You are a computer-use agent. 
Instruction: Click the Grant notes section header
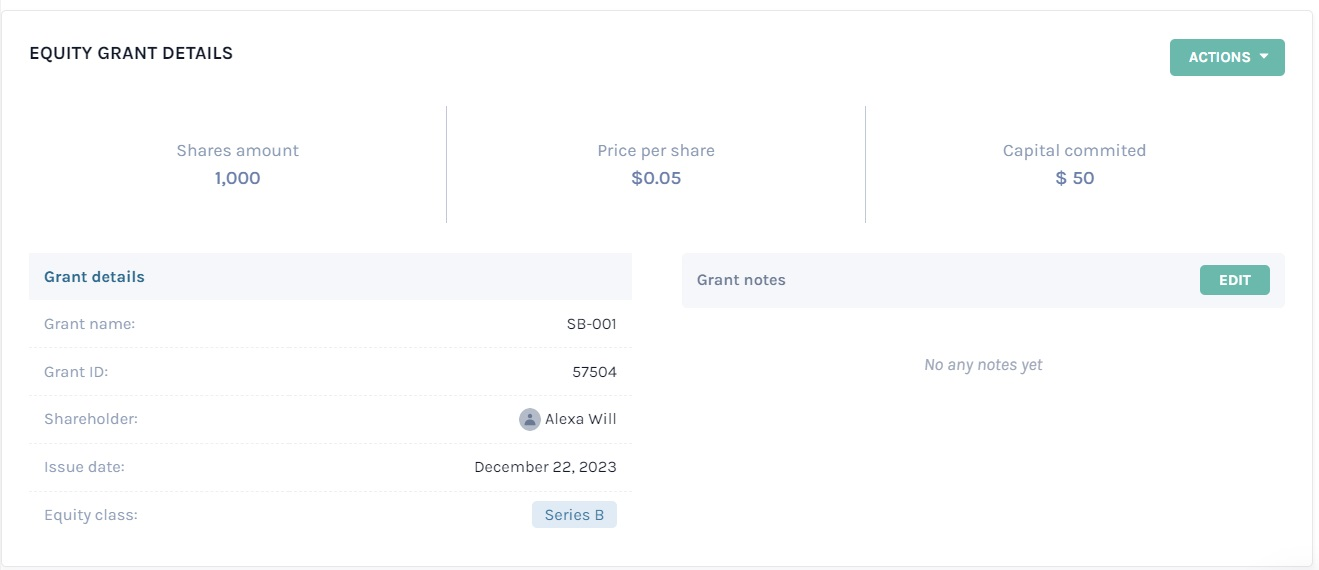[x=741, y=280]
